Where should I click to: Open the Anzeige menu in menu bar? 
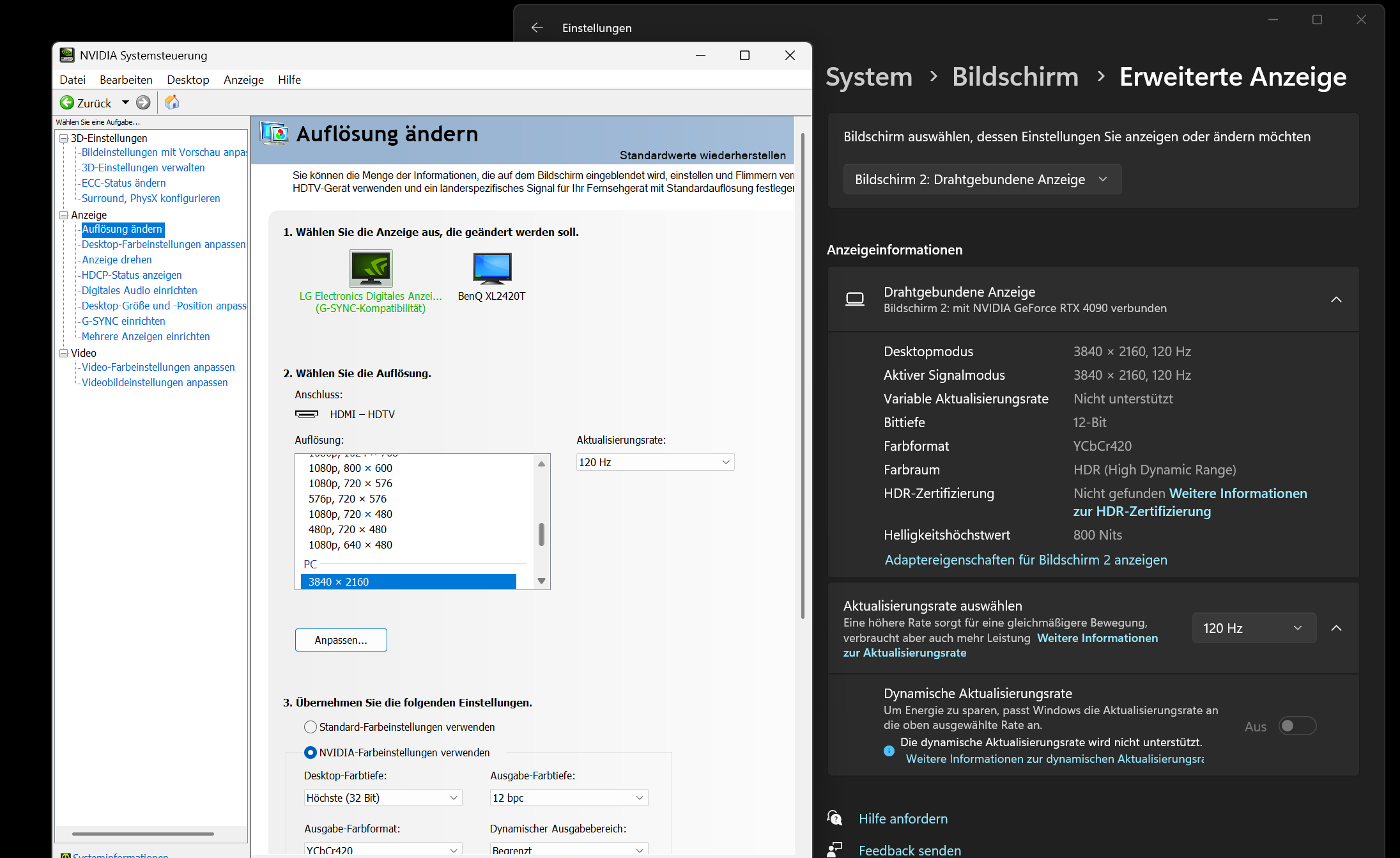click(x=243, y=80)
